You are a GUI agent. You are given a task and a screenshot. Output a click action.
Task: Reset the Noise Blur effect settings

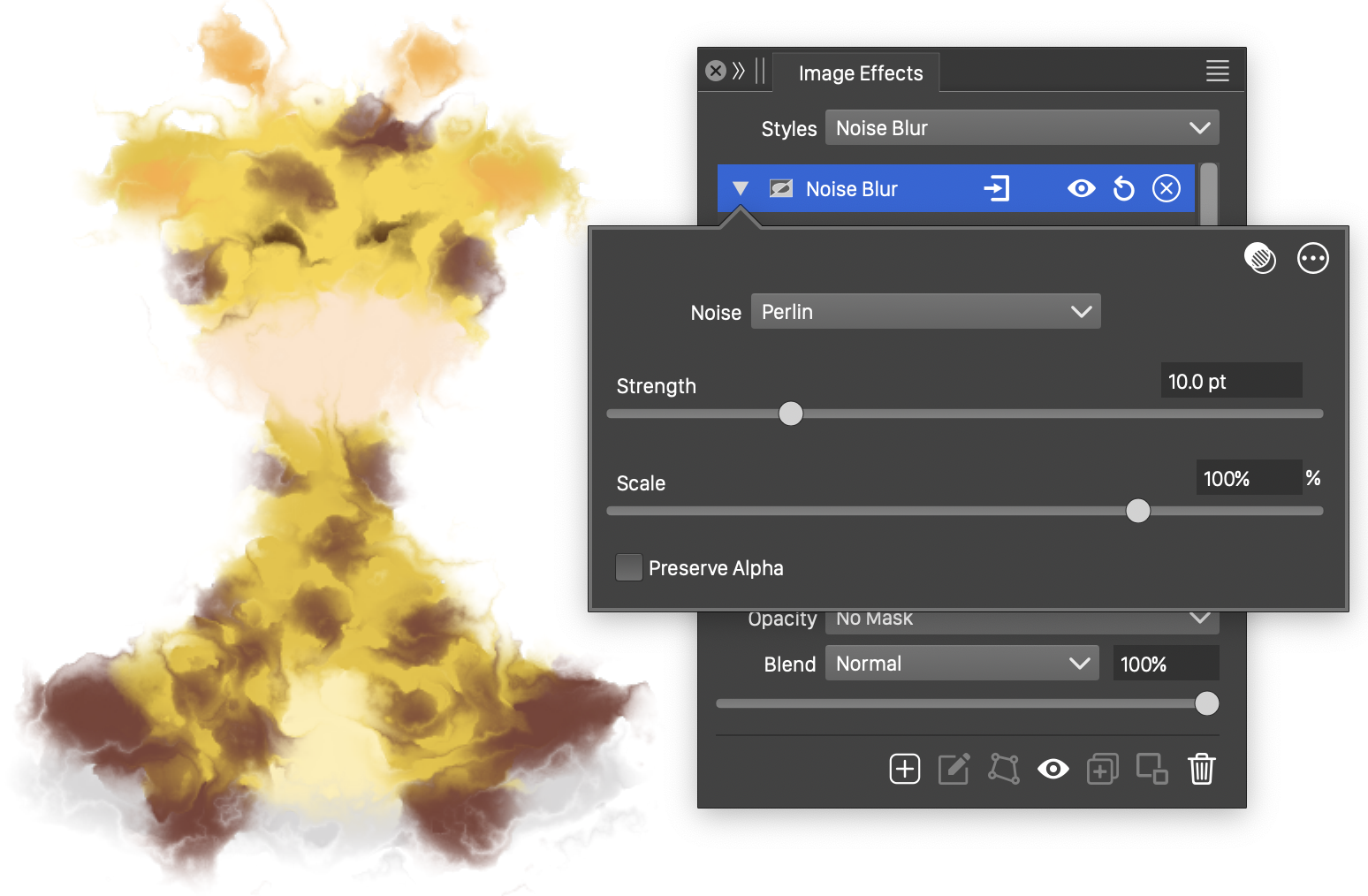coord(1123,189)
